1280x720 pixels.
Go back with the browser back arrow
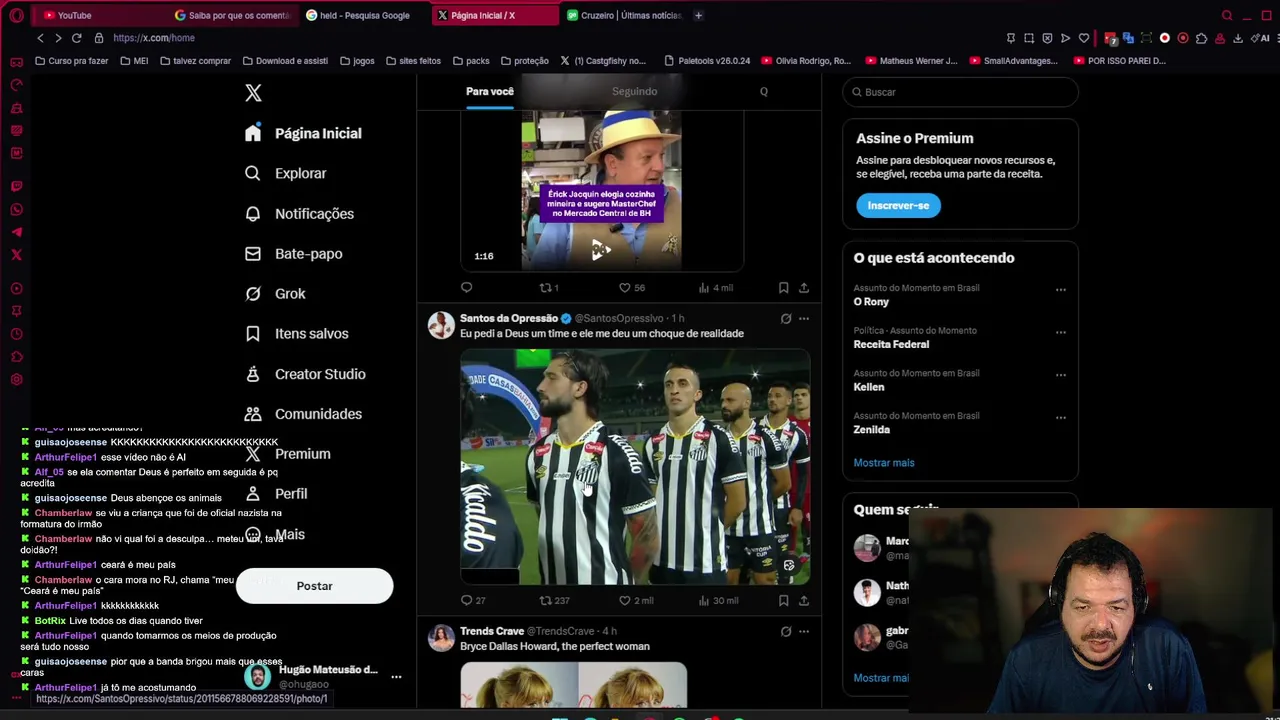coord(40,38)
